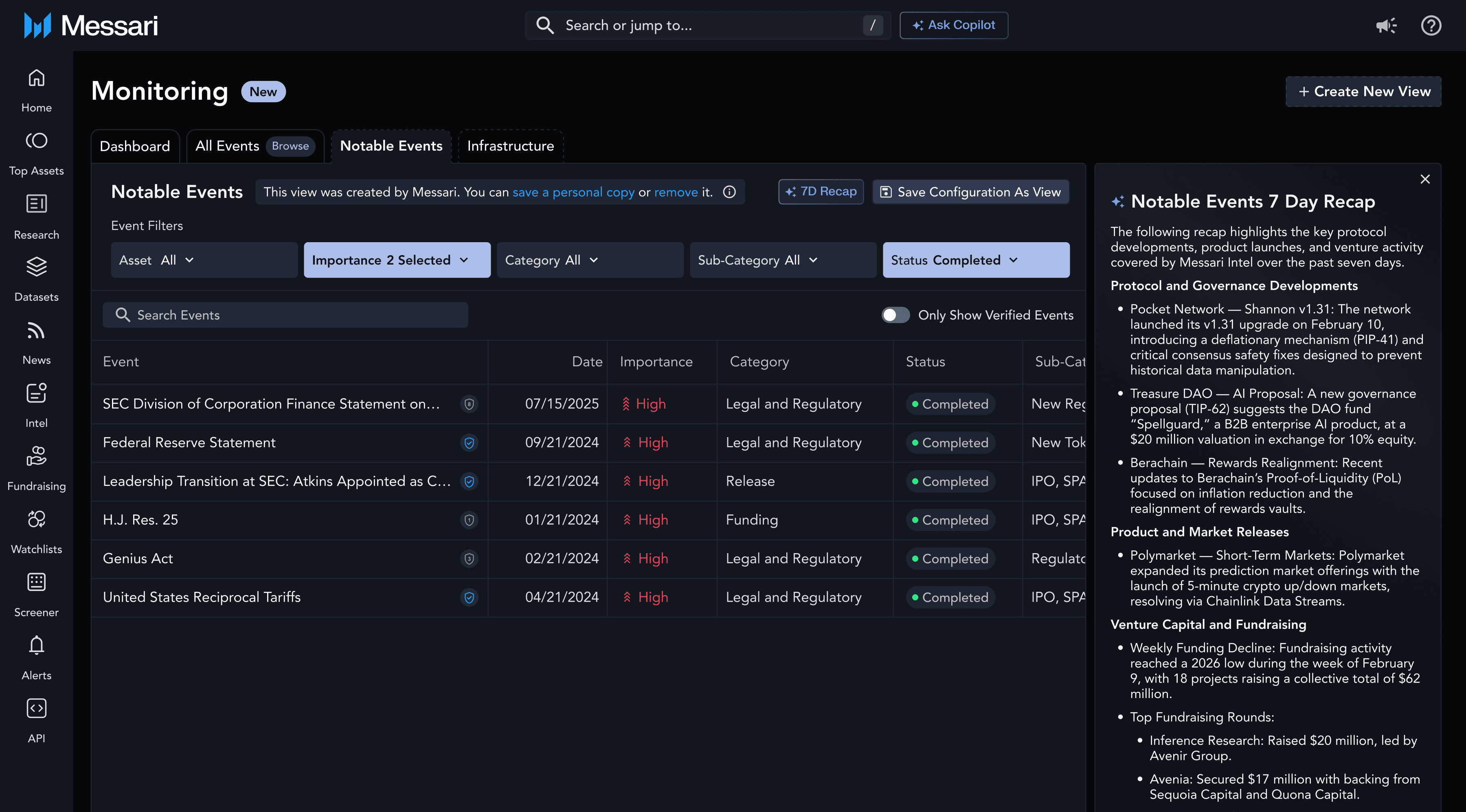Viewport: 1466px width, 812px height.
Task: Click the save a personal copy link
Action: 573,192
